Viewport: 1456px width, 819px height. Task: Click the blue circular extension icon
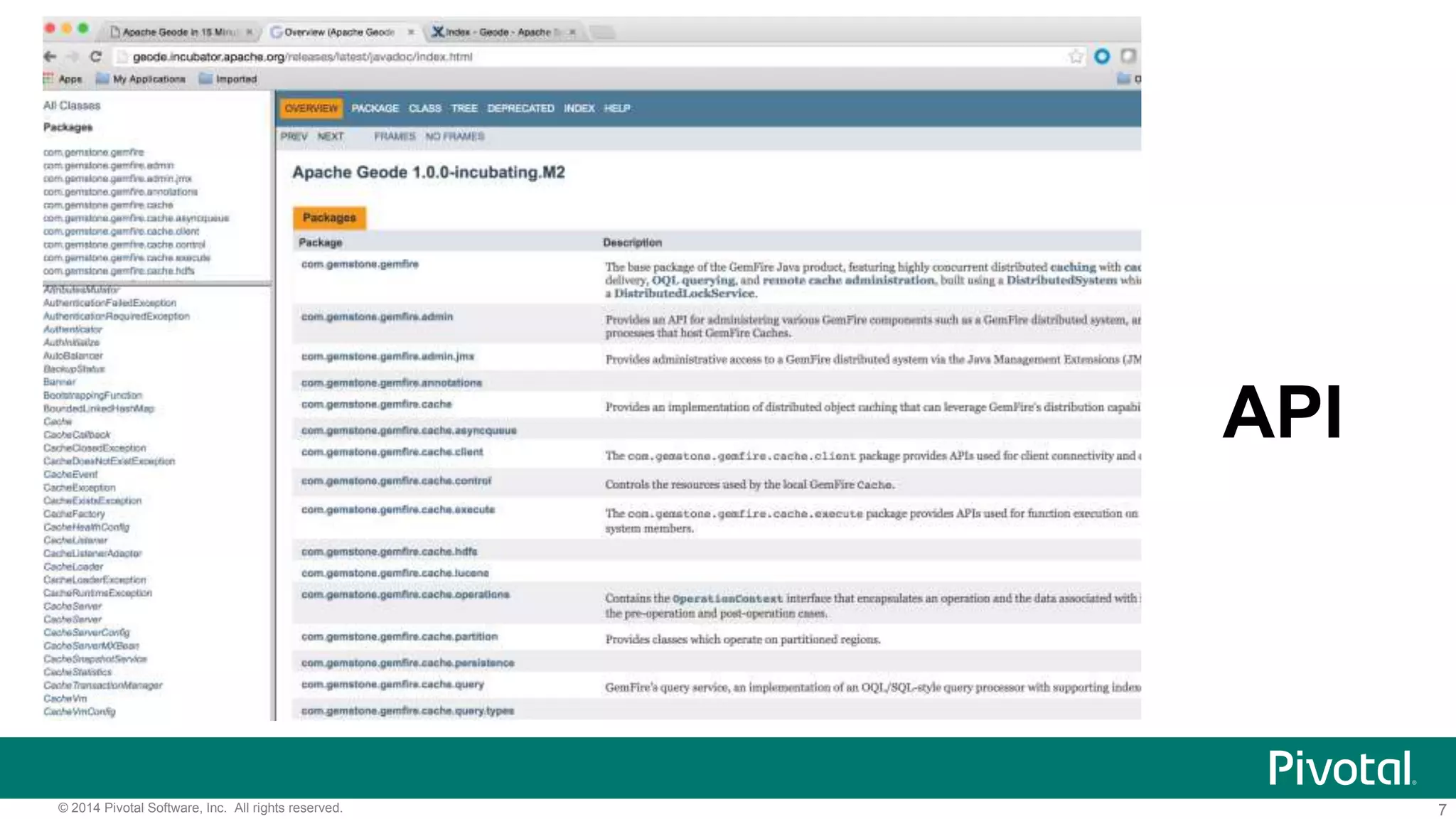(1102, 56)
